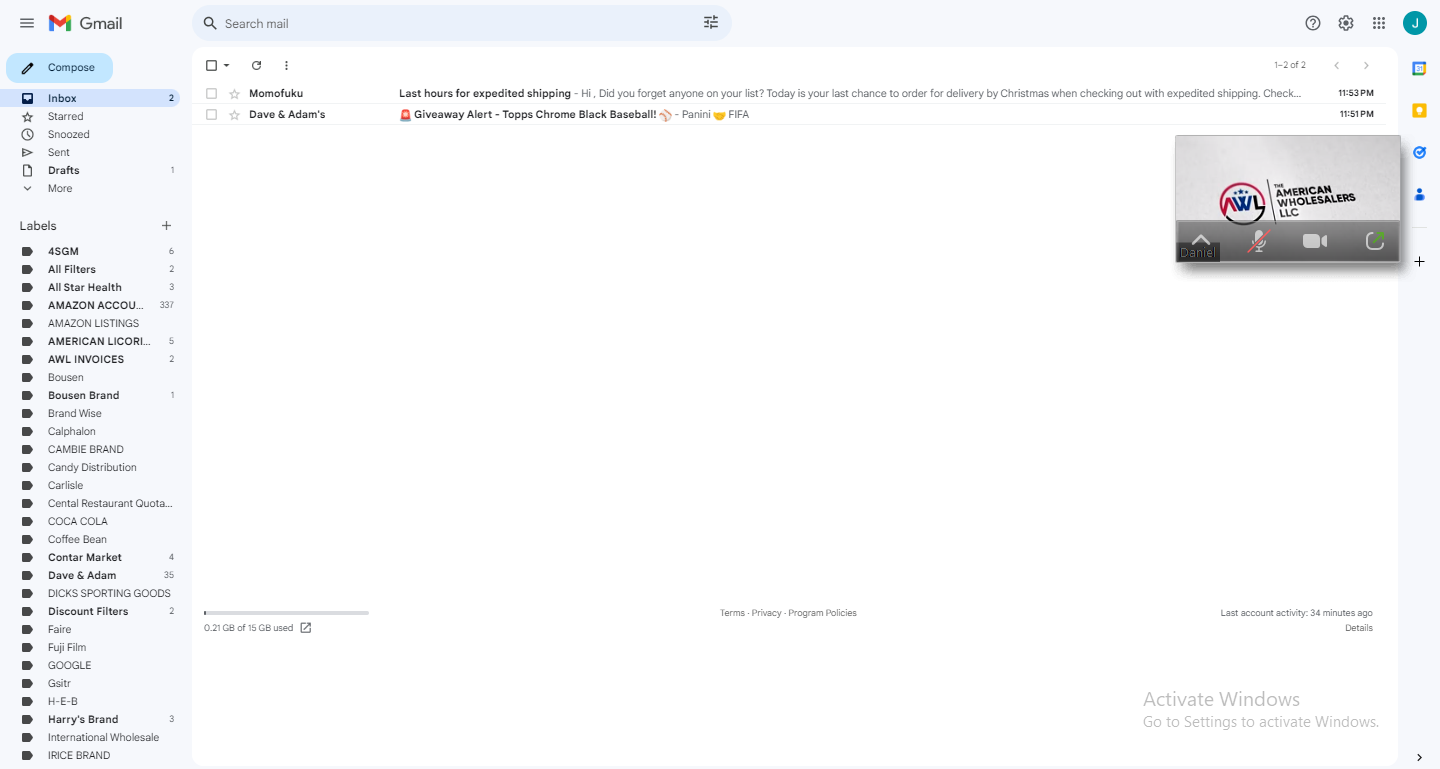Open Google Tasks side panel
The image size is (1440, 769).
point(1419,152)
